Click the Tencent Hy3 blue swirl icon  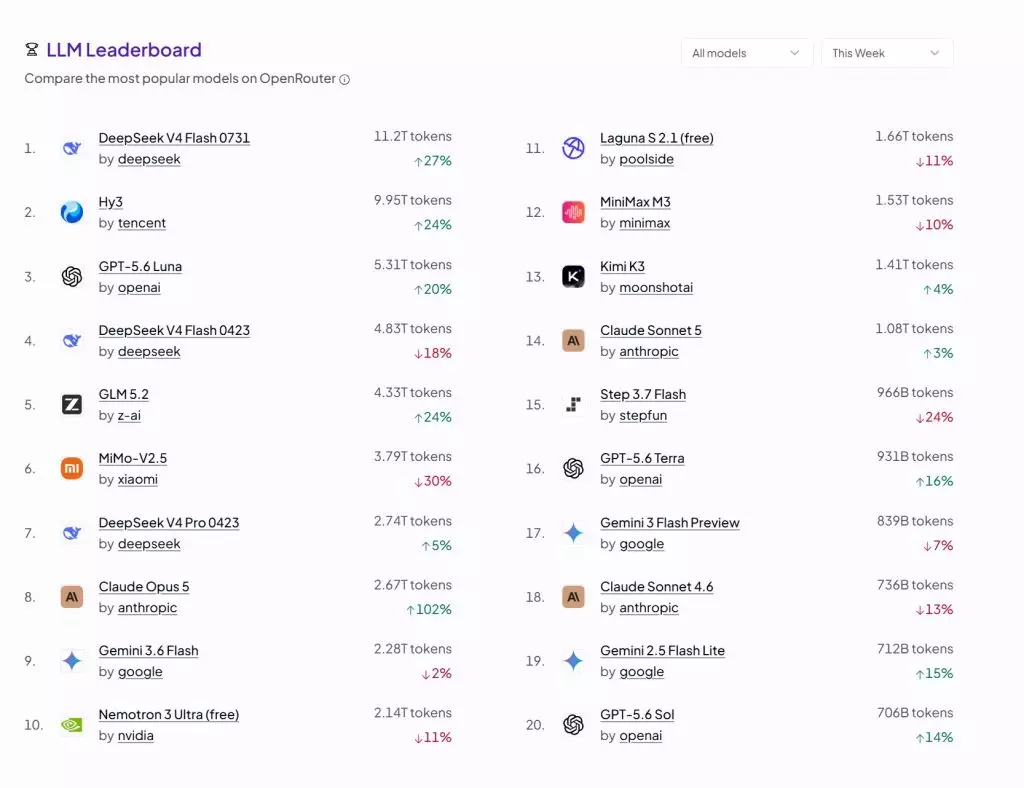click(72, 212)
